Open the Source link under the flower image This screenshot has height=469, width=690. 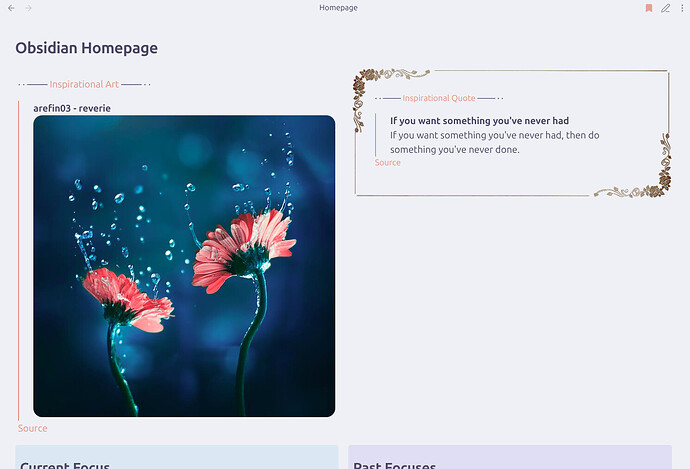tap(33, 428)
